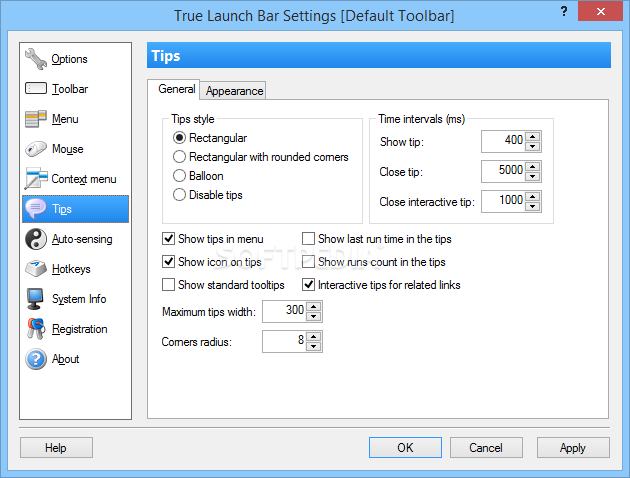Image resolution: width=630 pixels, height=478 pixels.
Task: Click the Maximum tips width field
Action: 284,311
